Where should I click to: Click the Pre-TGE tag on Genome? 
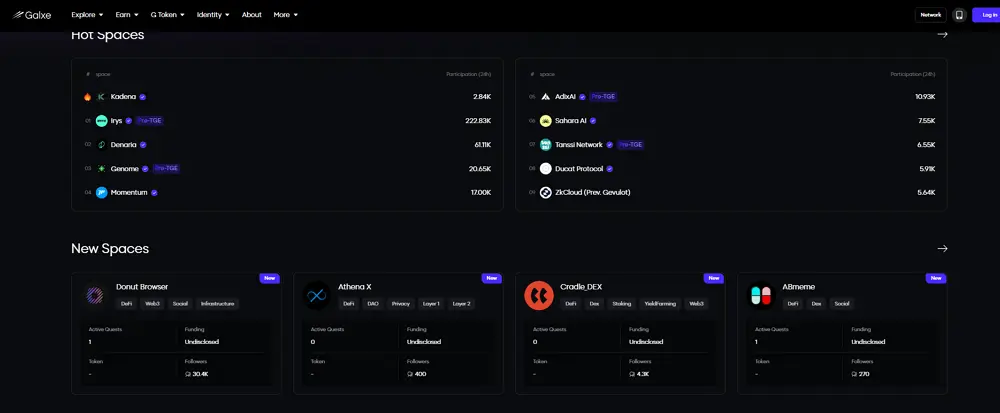(x=166, y=168)
